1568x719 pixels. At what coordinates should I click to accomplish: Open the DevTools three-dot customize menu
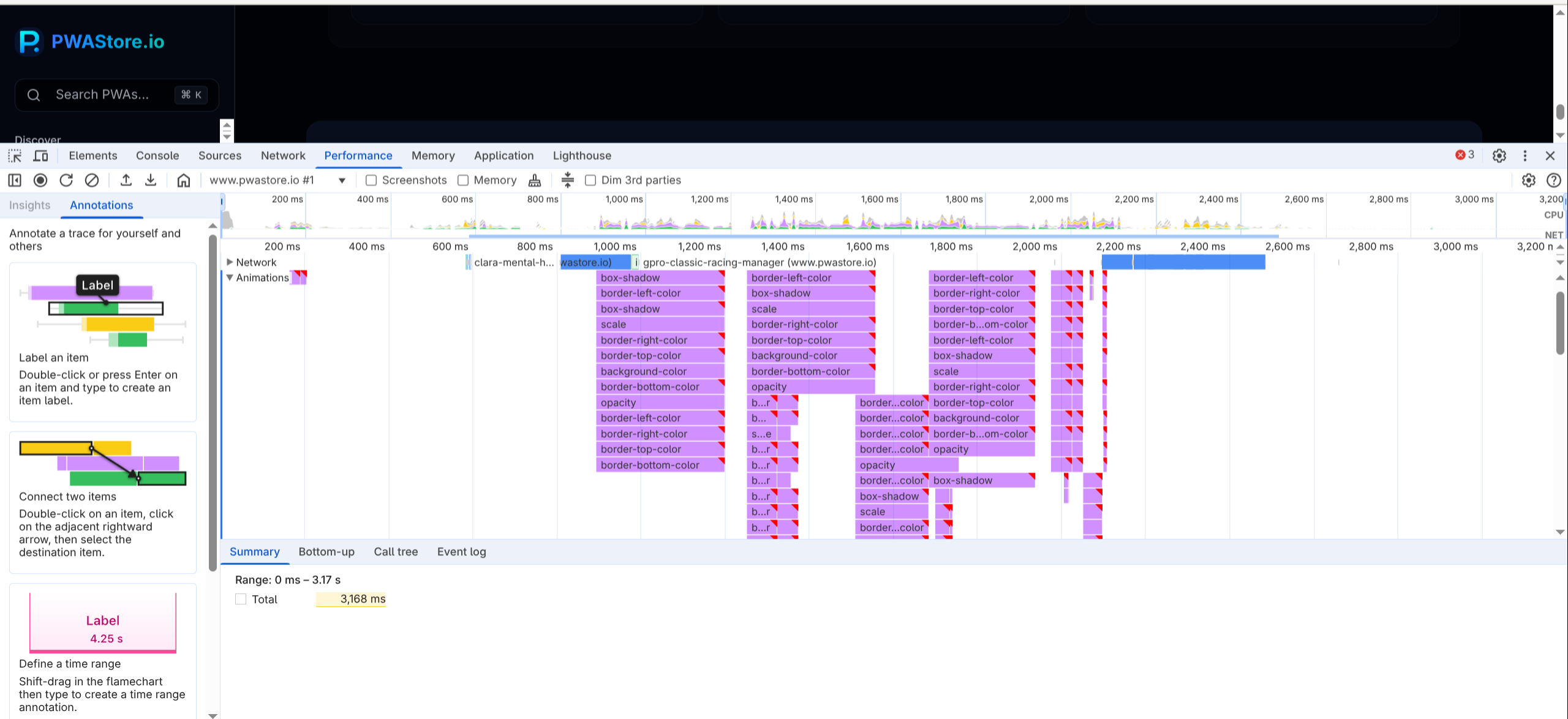[x=1525, y=156]
